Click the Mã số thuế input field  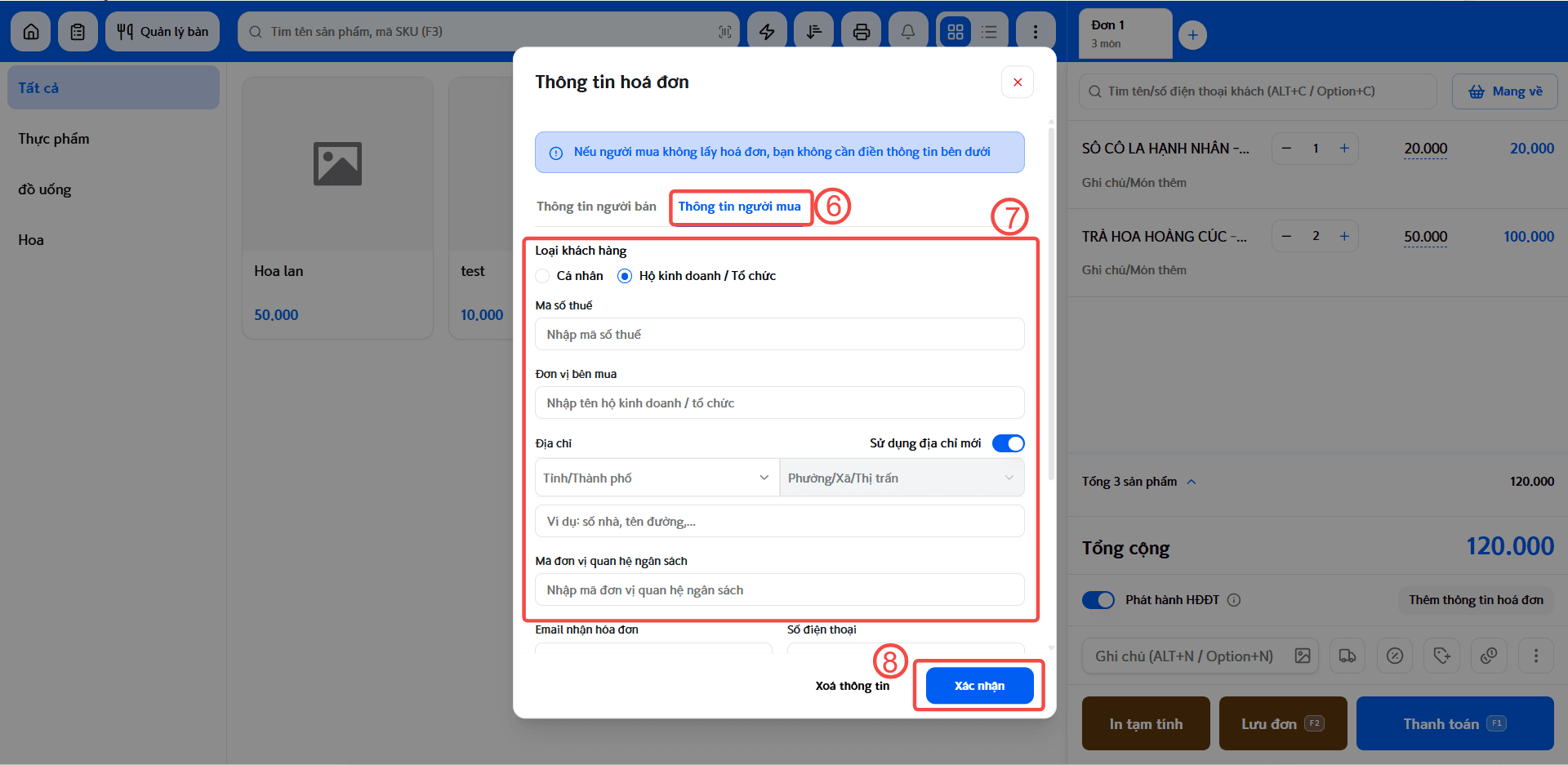pyautogui.click(x=780, y=334)
